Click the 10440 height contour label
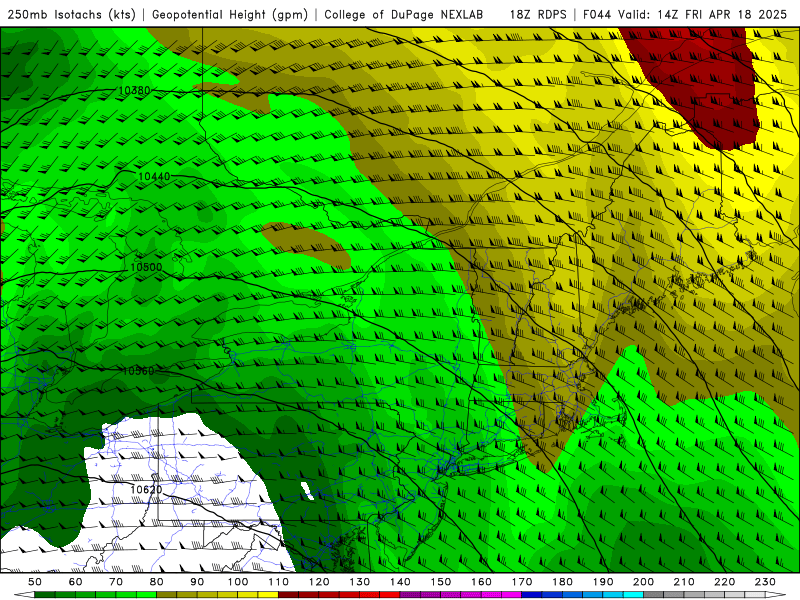Image resolution: width=800 pixels, height=600 pixels. coord(154,177)
